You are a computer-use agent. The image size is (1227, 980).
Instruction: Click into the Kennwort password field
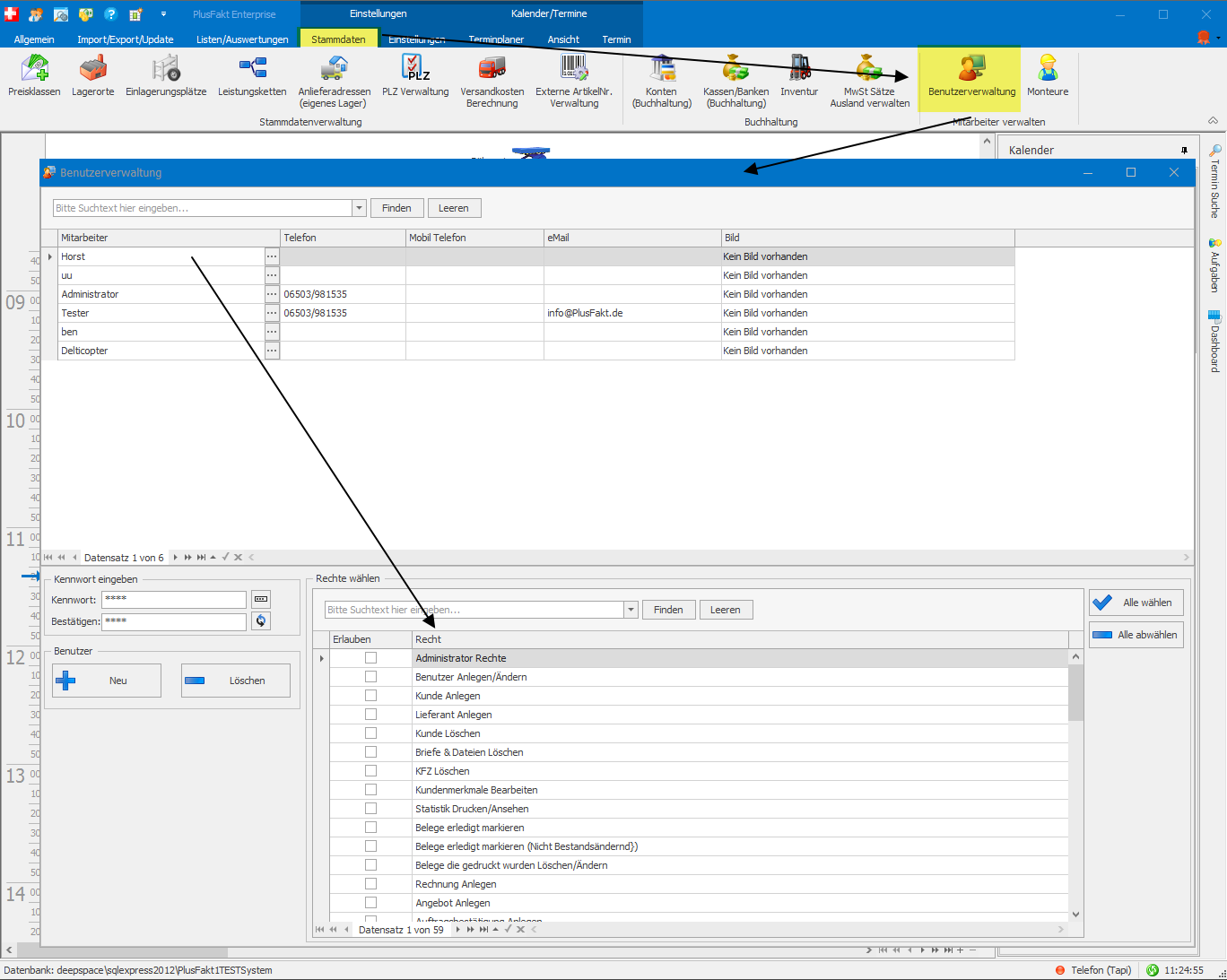click(x=174, y=600)
